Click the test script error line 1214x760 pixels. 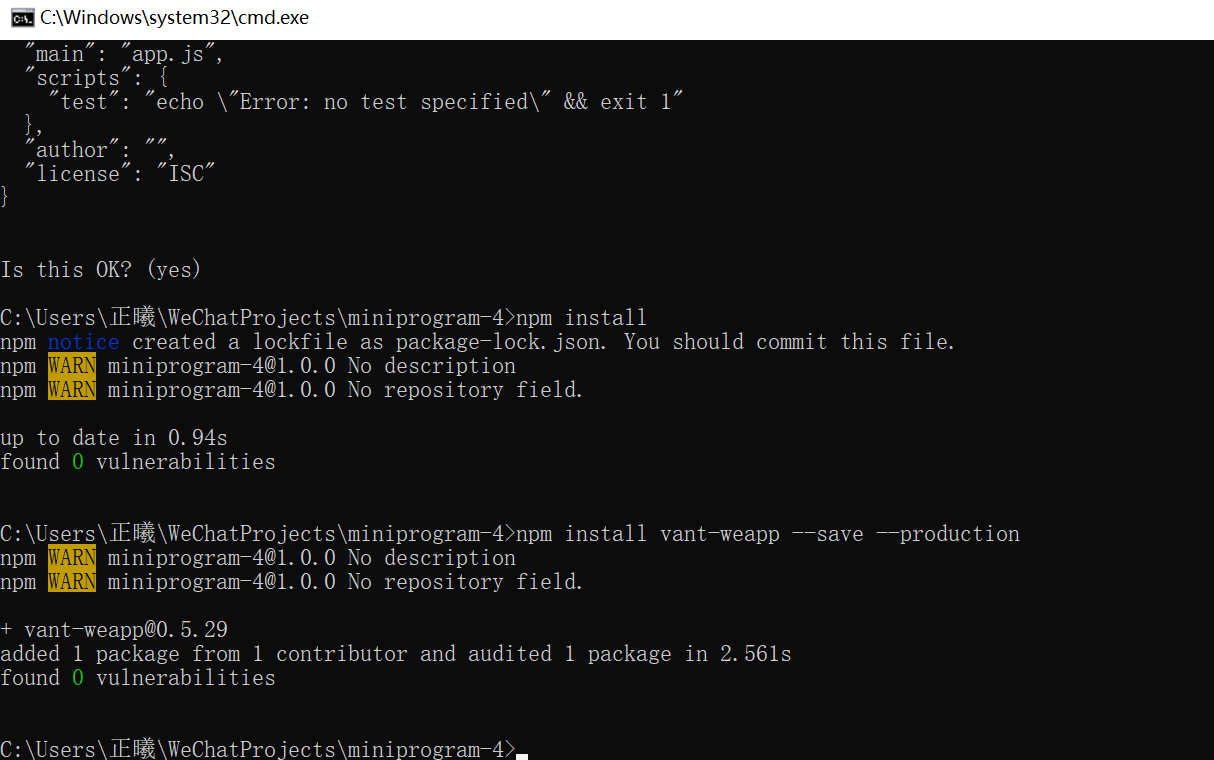[x=370, y=101]
